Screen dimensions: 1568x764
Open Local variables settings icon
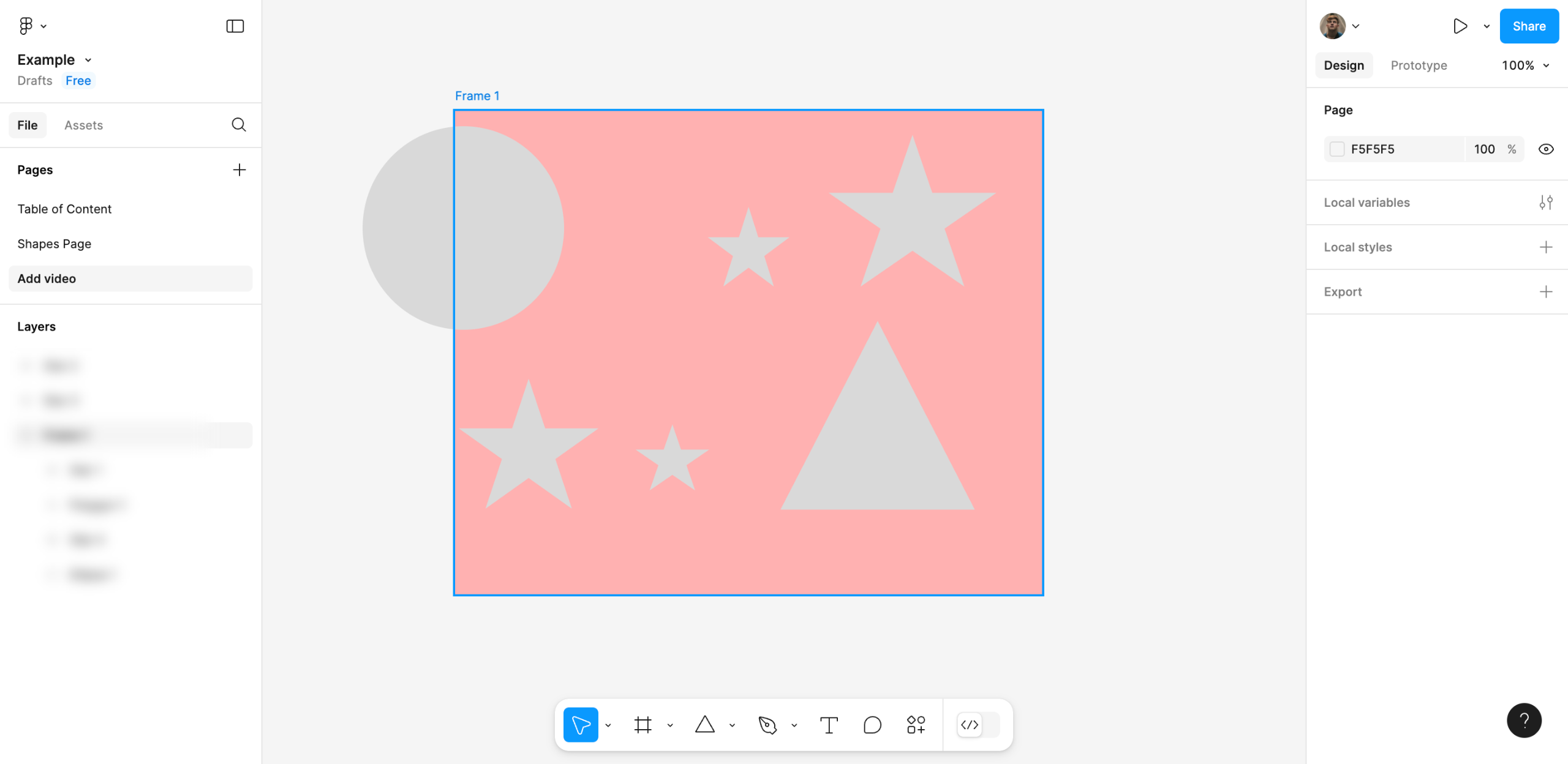(1545, 203)
